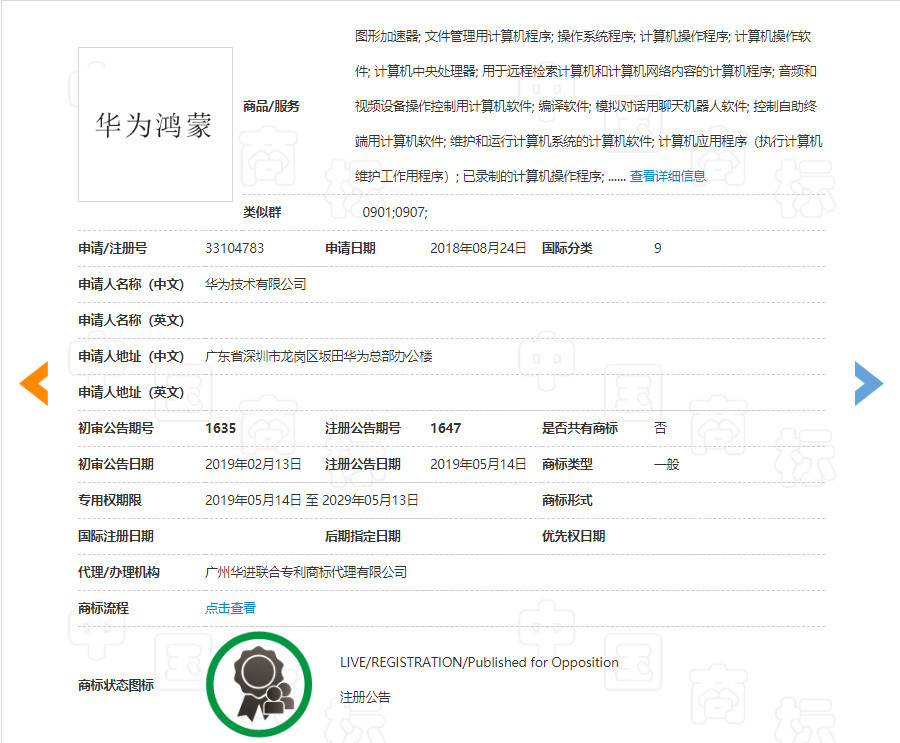The height and width of the screenshot is (743, 900).
Task: Click the 申请人名称（英文） label
Action: coord(131,320)
